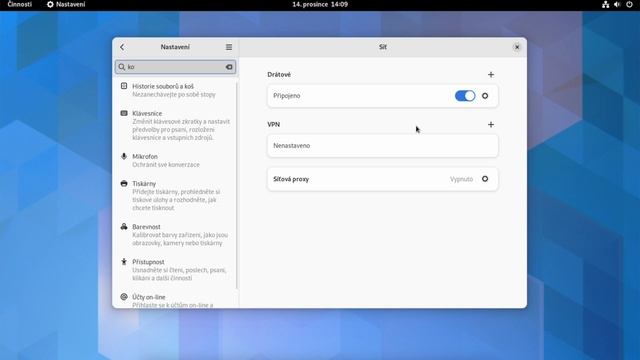Open Klávesnice settings entry

click(176, 125)
